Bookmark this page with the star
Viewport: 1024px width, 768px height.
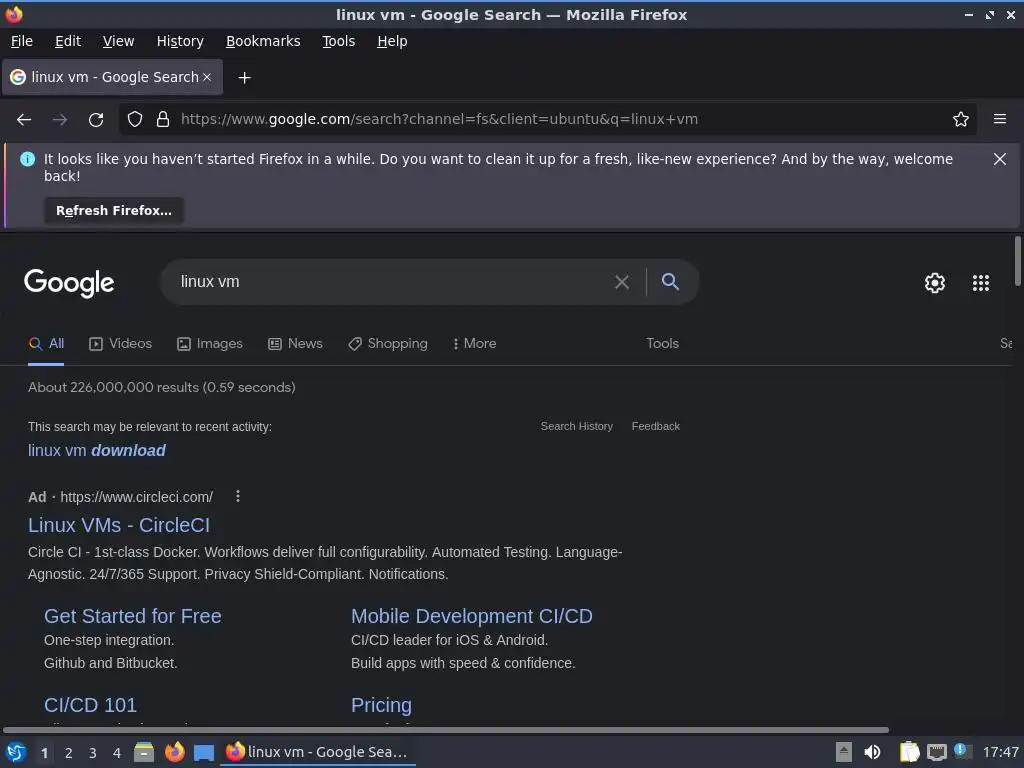click(961, 119)
